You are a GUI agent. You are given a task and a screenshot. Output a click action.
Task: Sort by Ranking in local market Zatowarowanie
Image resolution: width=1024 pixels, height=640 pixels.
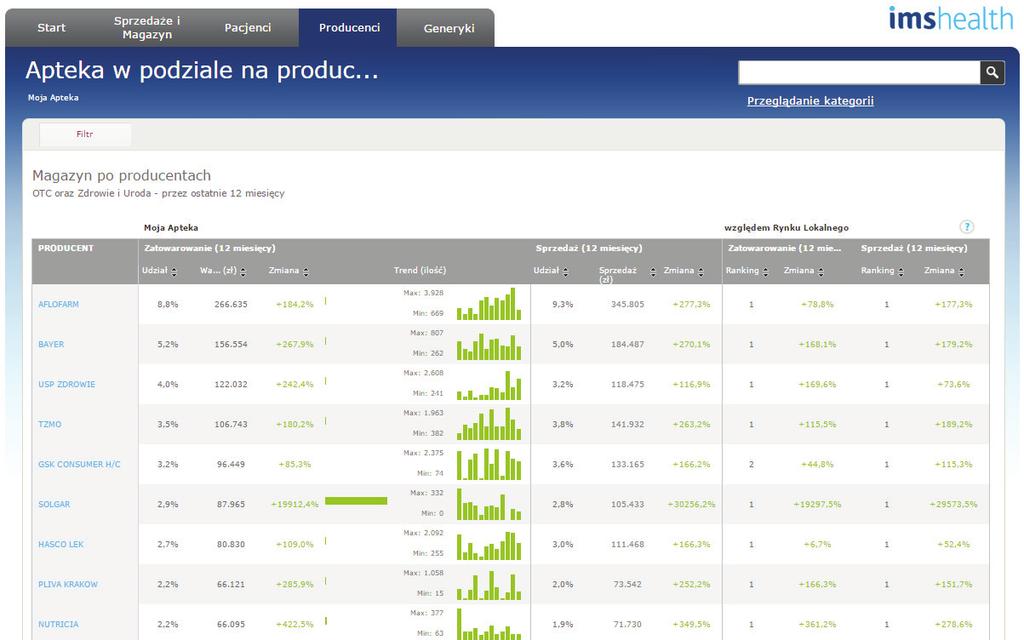coord(765,272)
